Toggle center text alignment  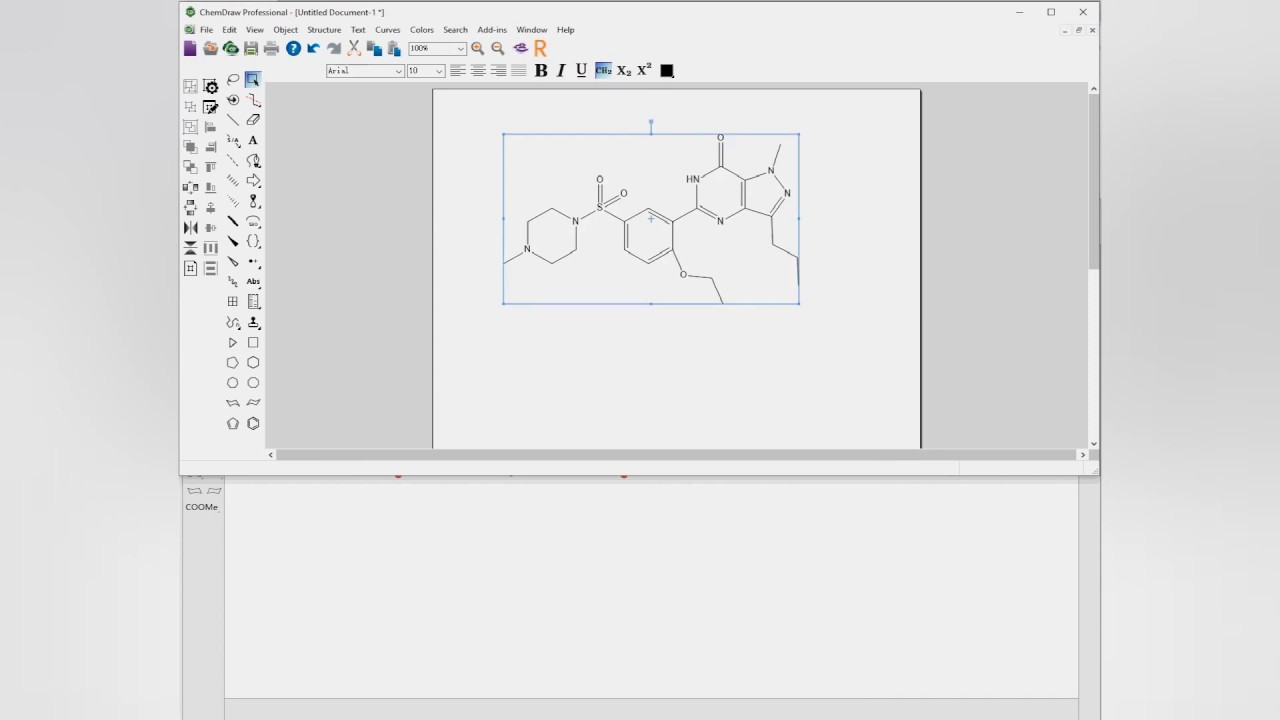478,70
